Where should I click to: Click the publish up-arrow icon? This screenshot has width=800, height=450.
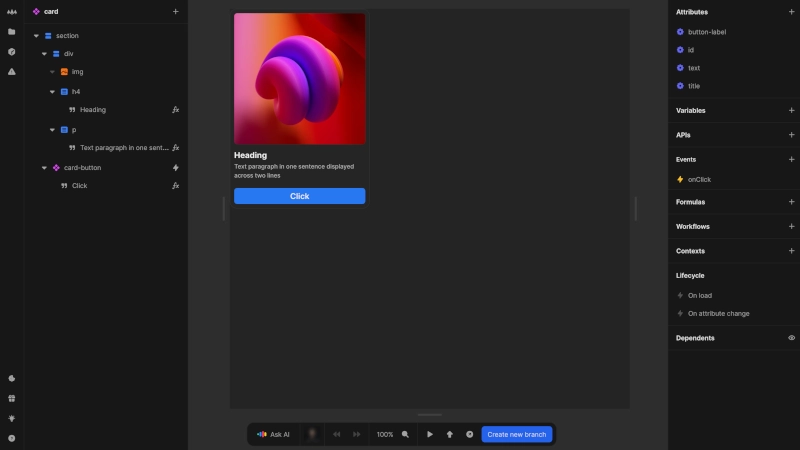449,434
